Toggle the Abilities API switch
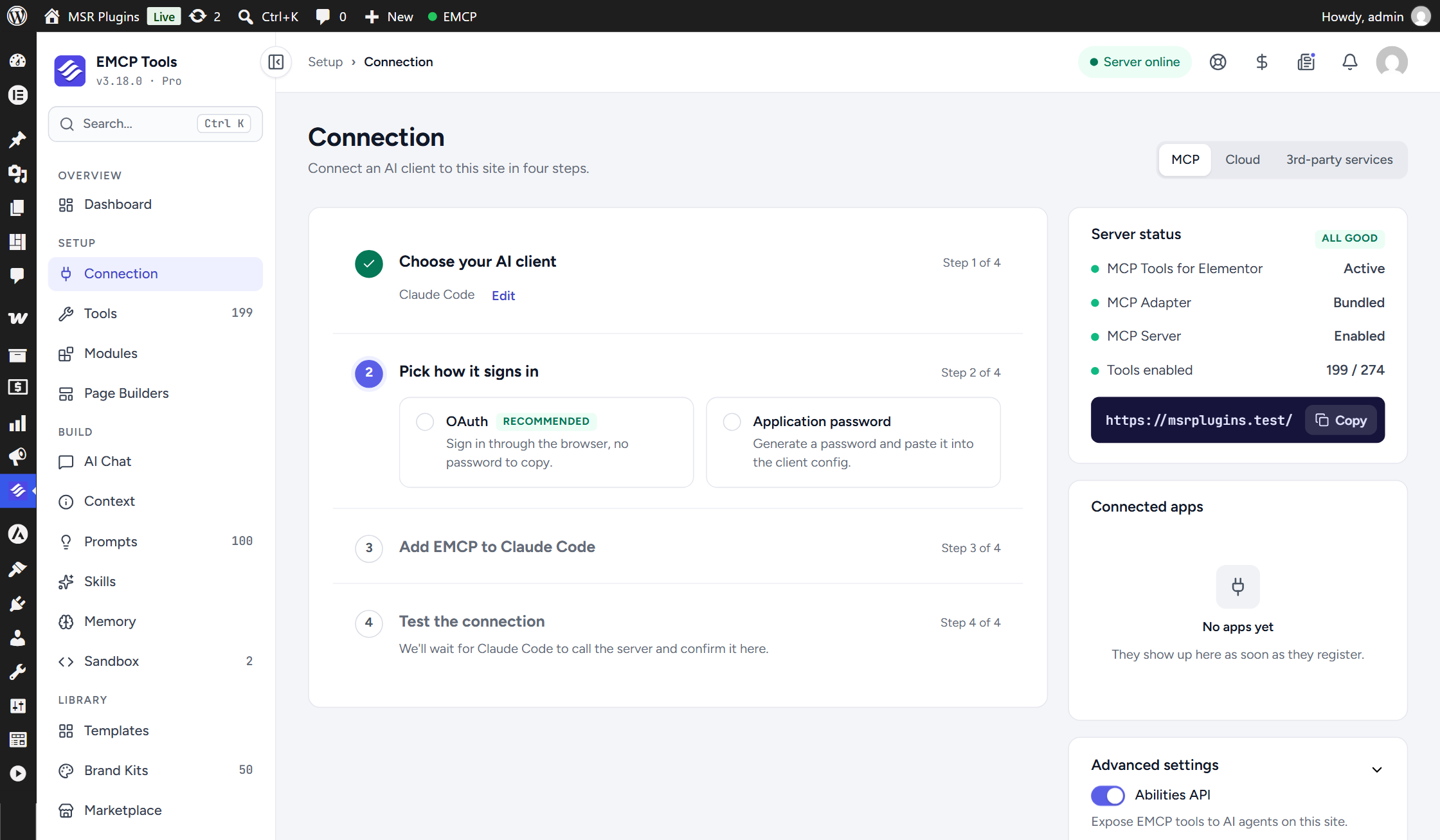The image size is (1440, 840). 1108,795
